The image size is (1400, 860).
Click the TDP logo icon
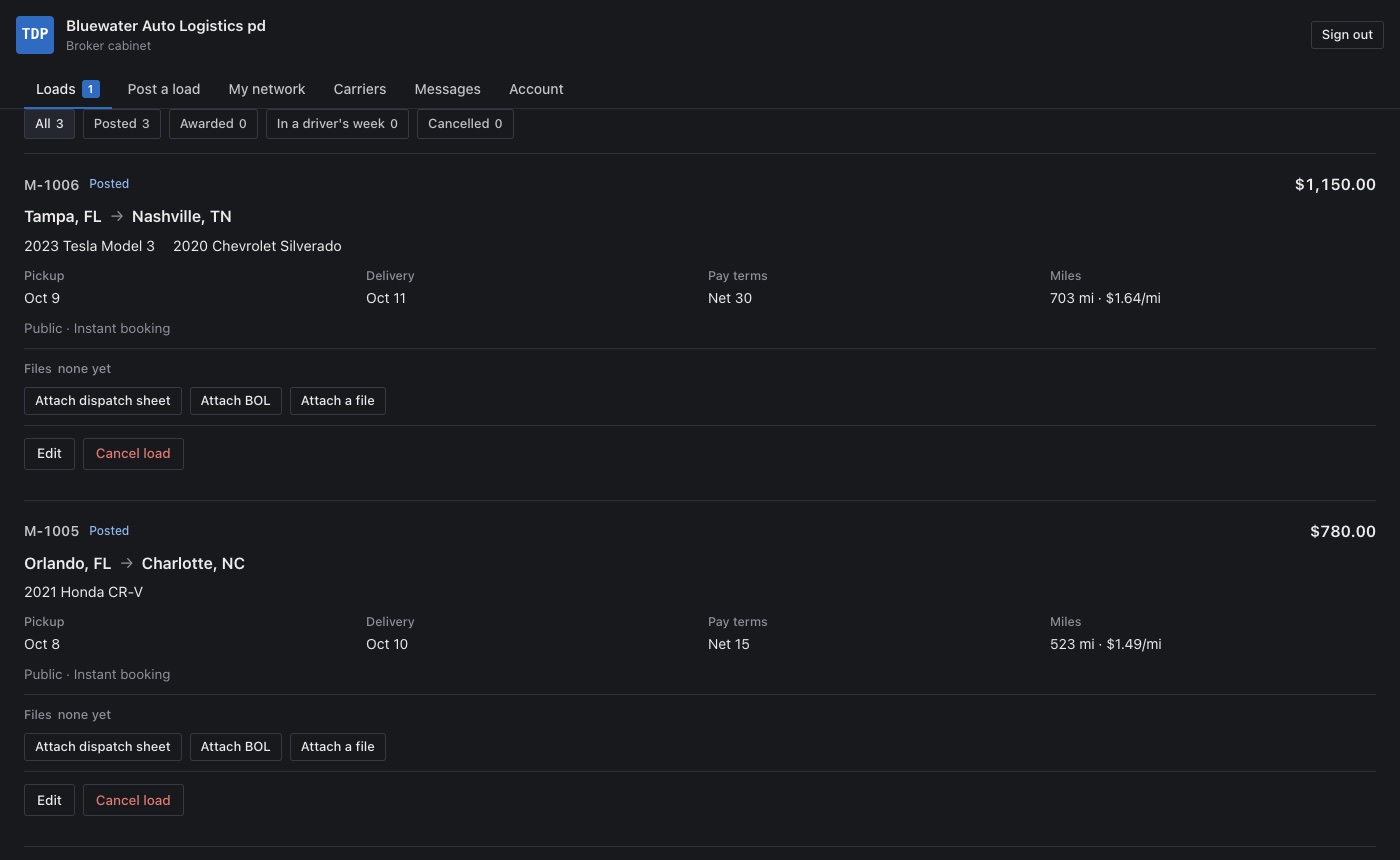coord(35,34)
